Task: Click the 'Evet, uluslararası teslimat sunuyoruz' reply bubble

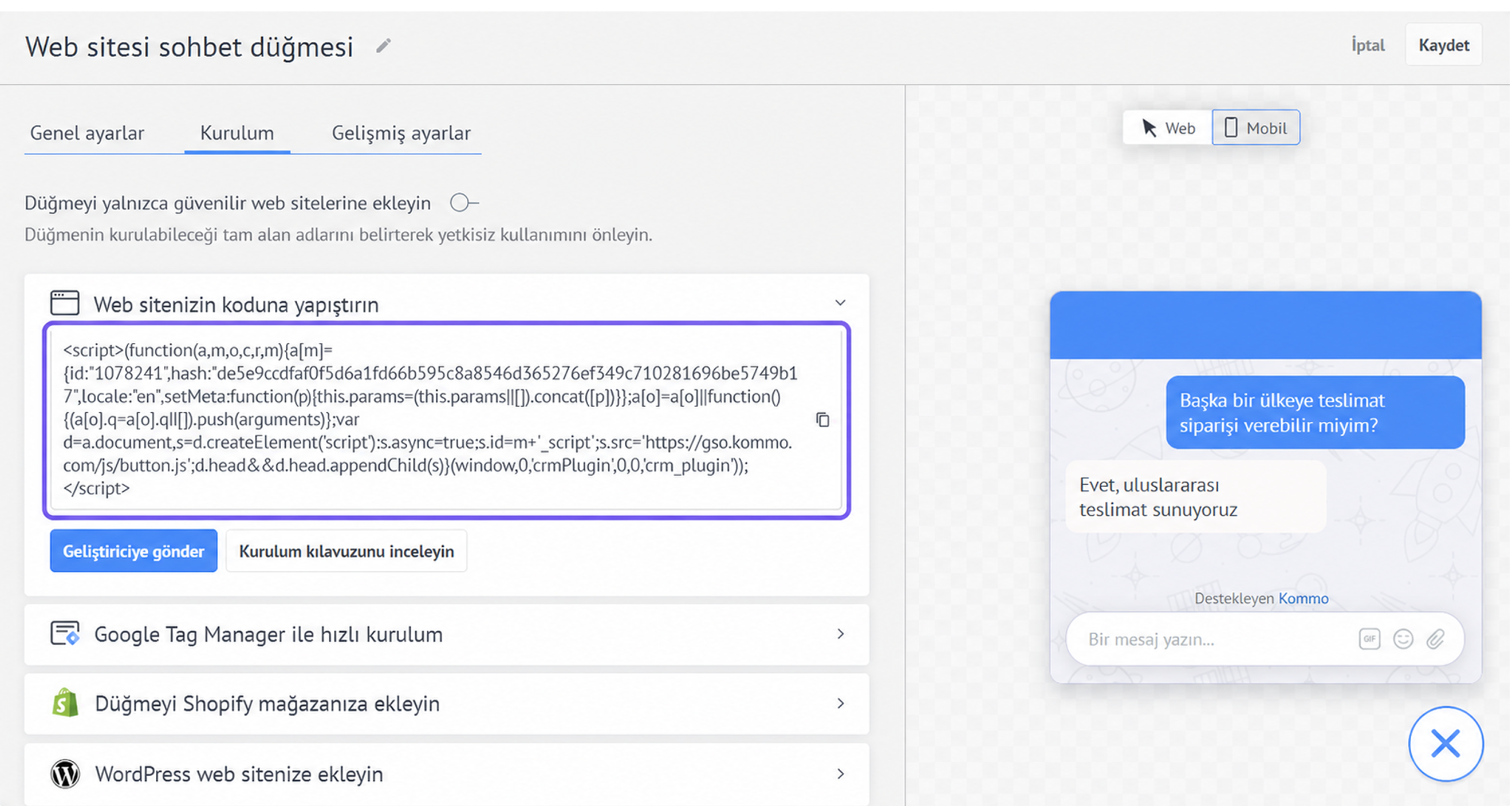Action: click(x=1196, y=497)
